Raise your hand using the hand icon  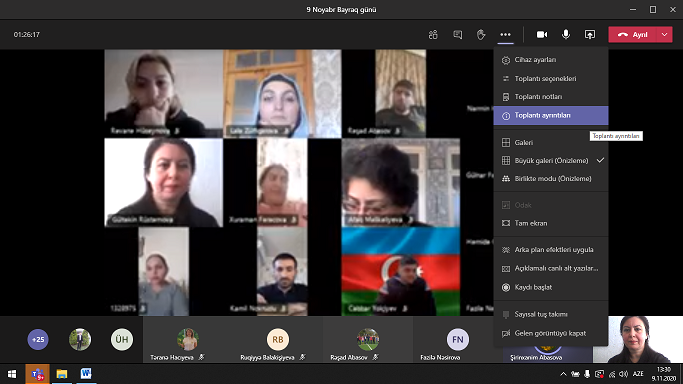tap(481, 34)
